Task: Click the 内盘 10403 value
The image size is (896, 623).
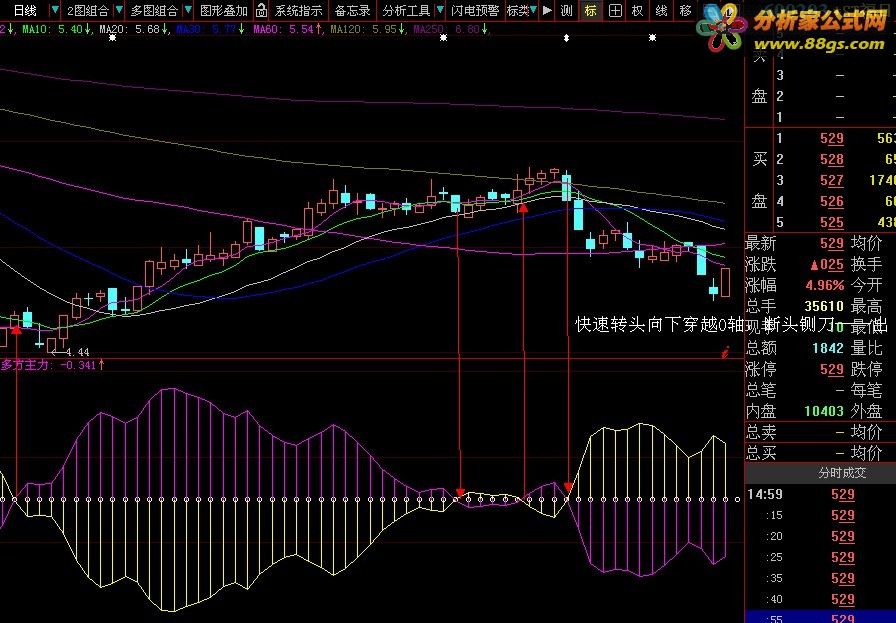Action: coord(824,411)
